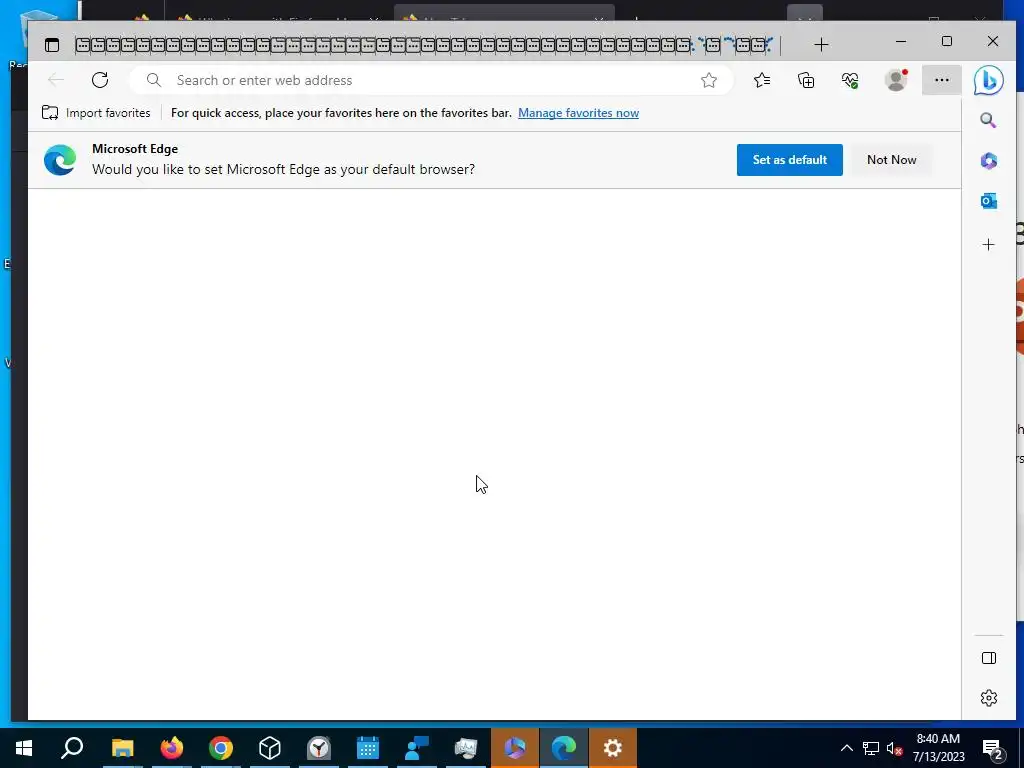Screen dimensions: 1024x768
Task: Click Import favorites
Action: tap(96, 113)
